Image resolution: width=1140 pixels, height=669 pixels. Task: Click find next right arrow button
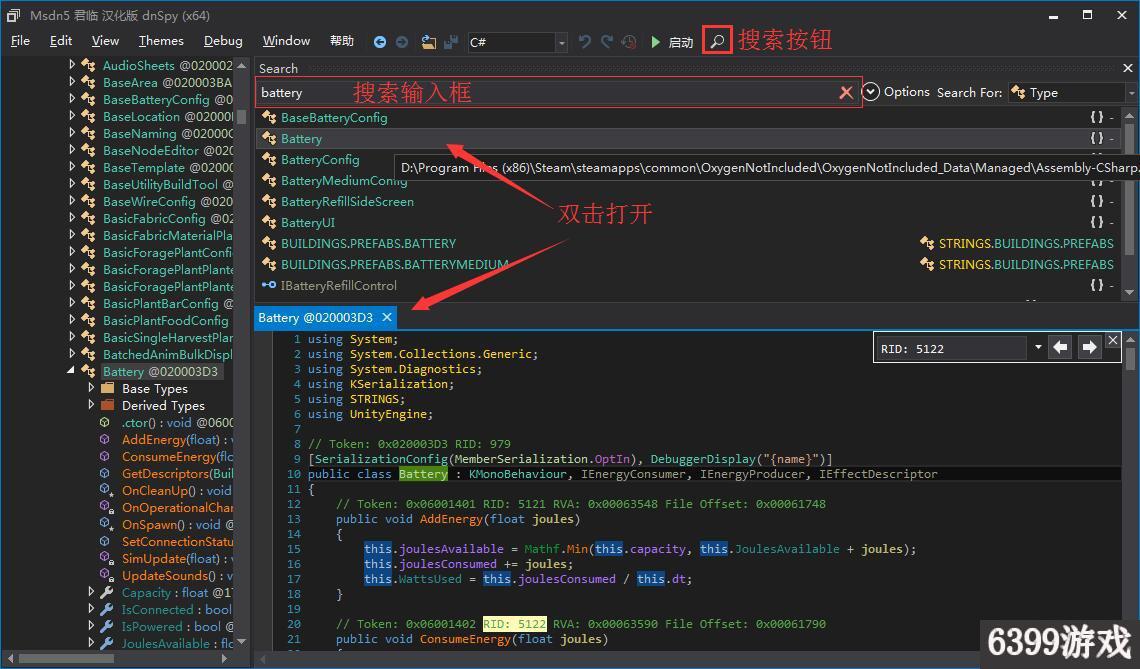[1089, 348]
